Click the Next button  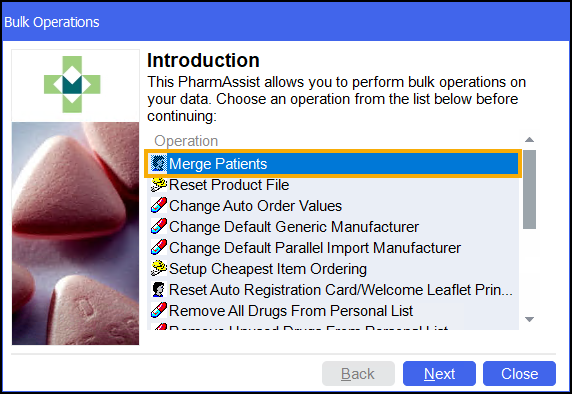(439, 374)
